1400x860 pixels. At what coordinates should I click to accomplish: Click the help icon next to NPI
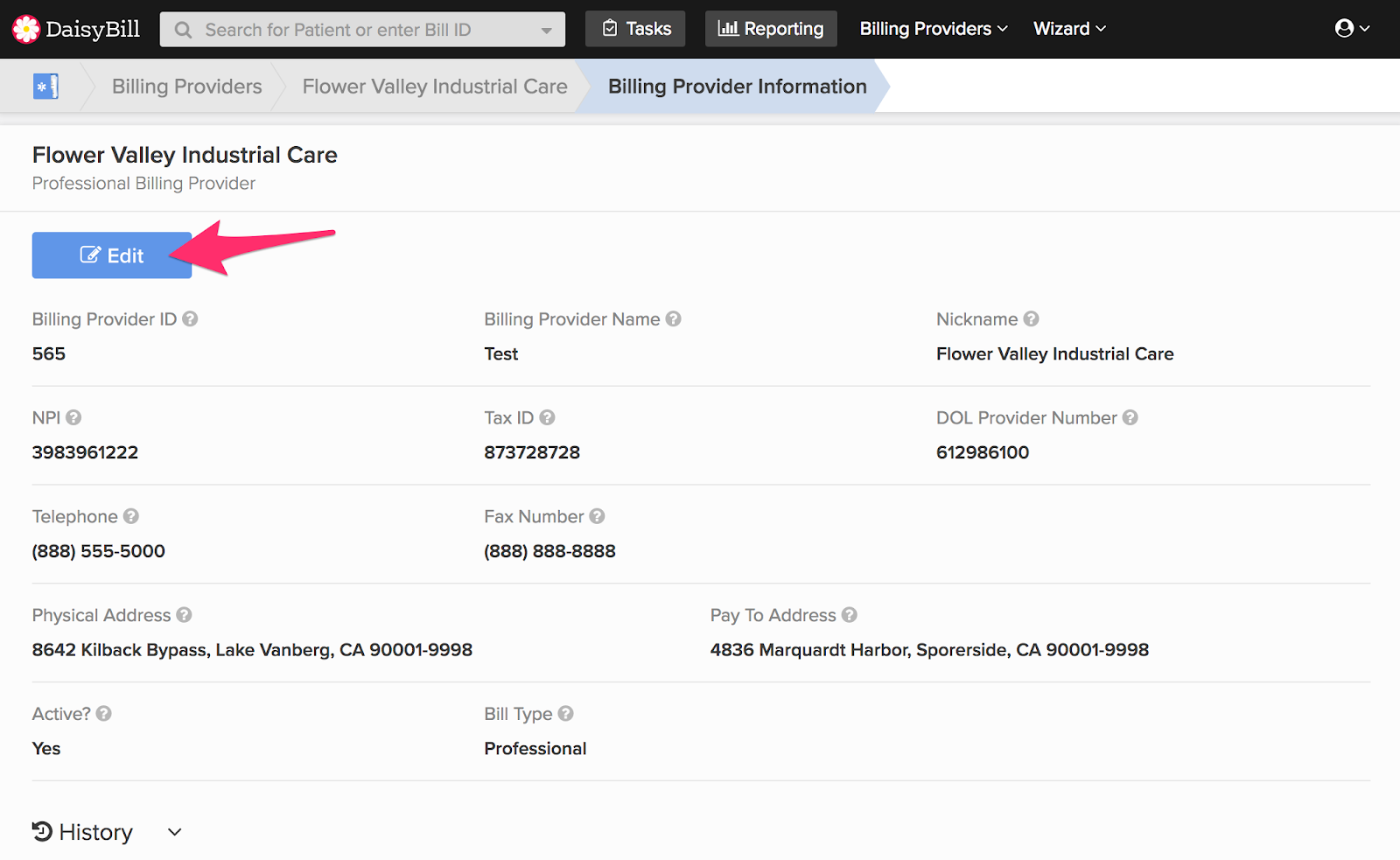tap(73, 417)
